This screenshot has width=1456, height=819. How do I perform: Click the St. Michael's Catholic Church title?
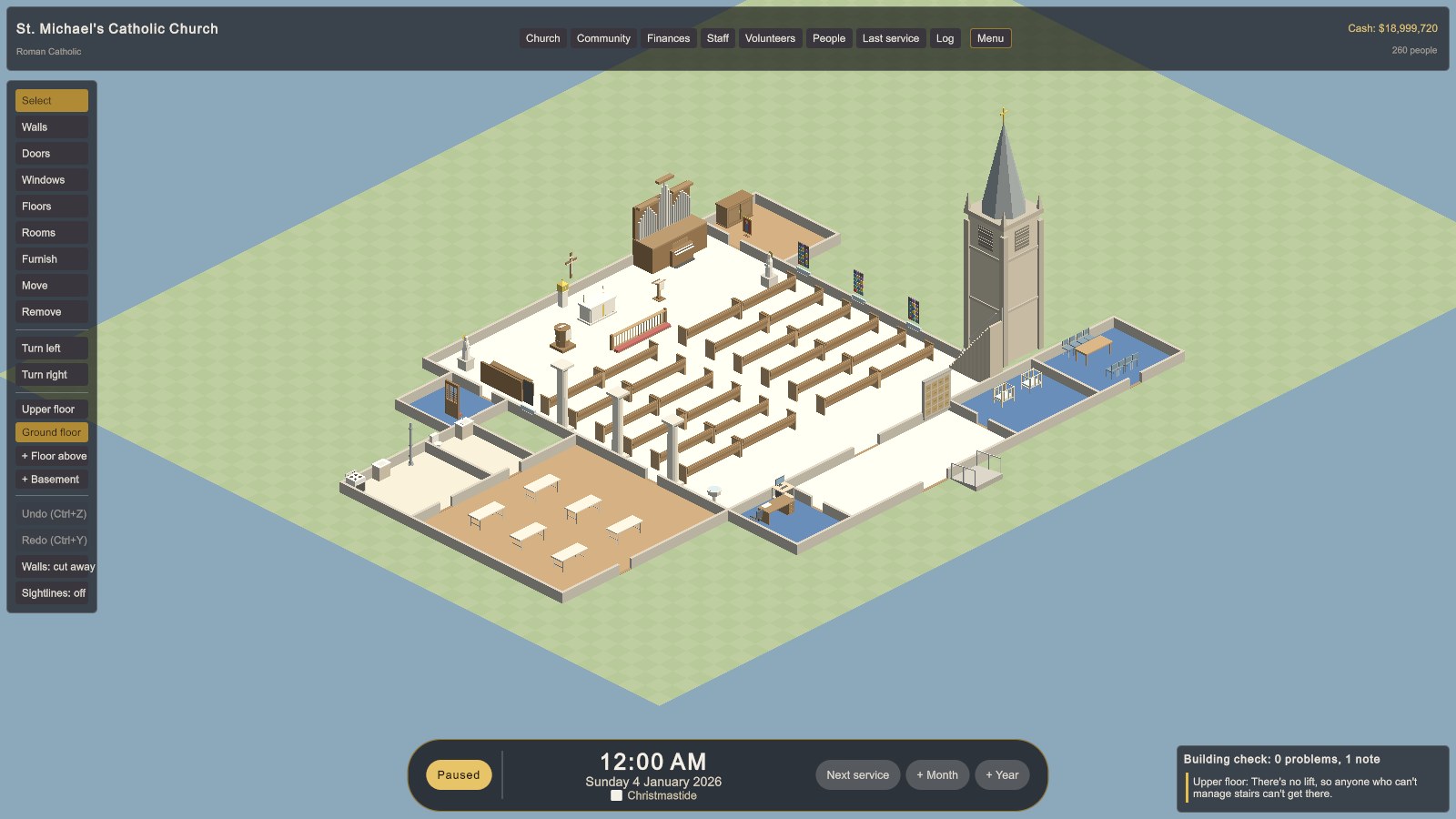[117, 29]
